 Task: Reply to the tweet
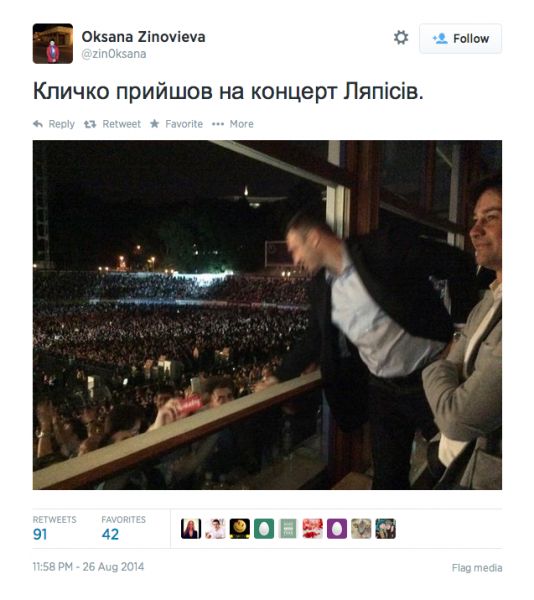coord(54,124)
